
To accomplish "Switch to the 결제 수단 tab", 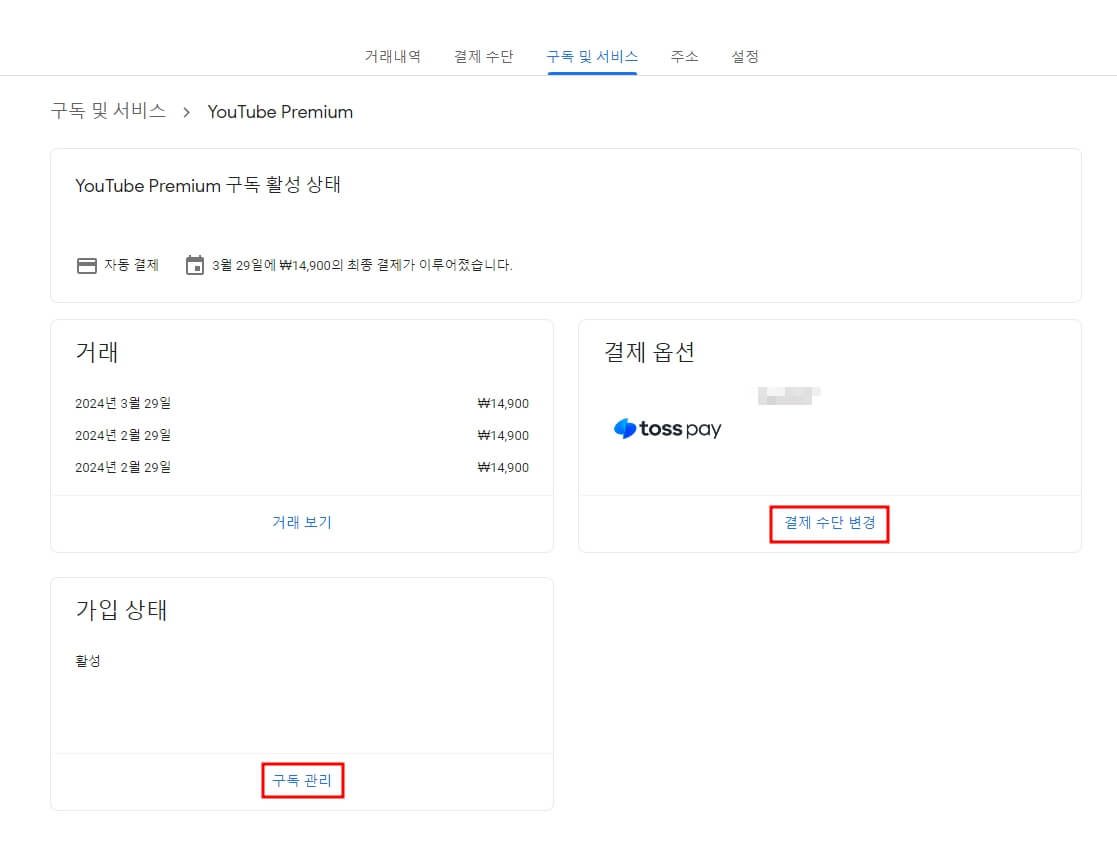I will pyautogui.click(x=484, y=56).
